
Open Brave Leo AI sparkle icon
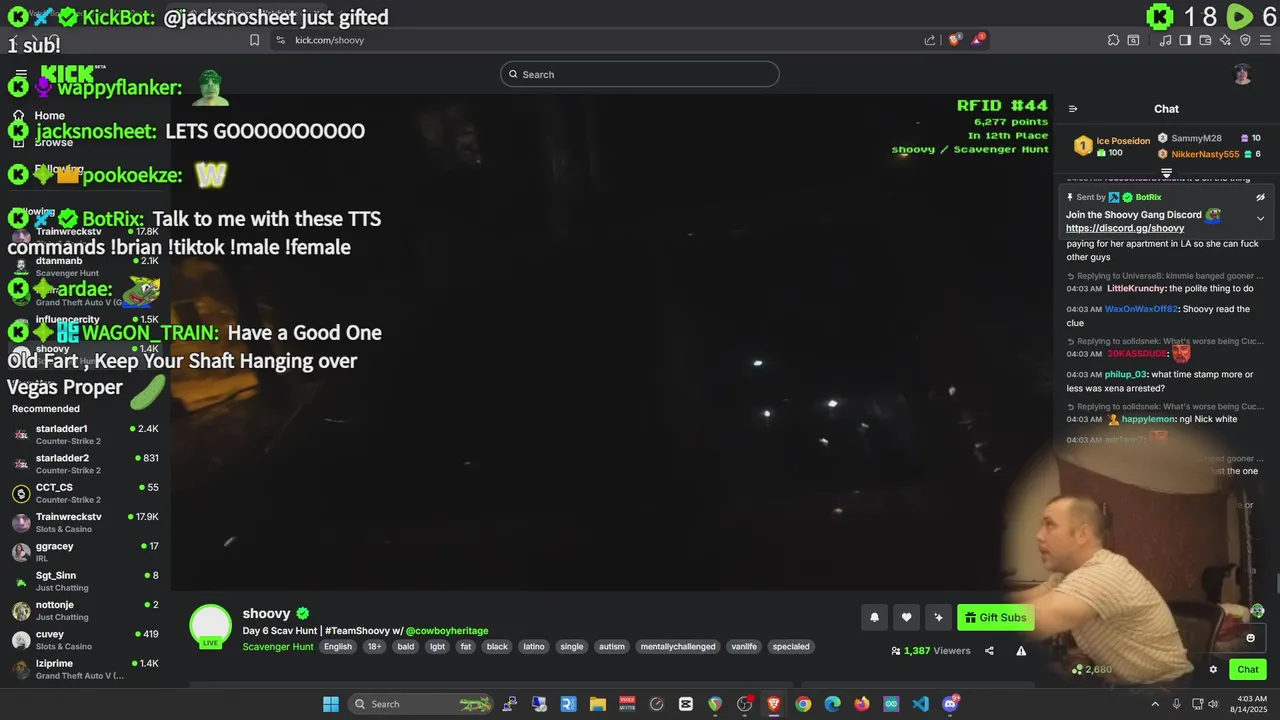pos(1225,40)
